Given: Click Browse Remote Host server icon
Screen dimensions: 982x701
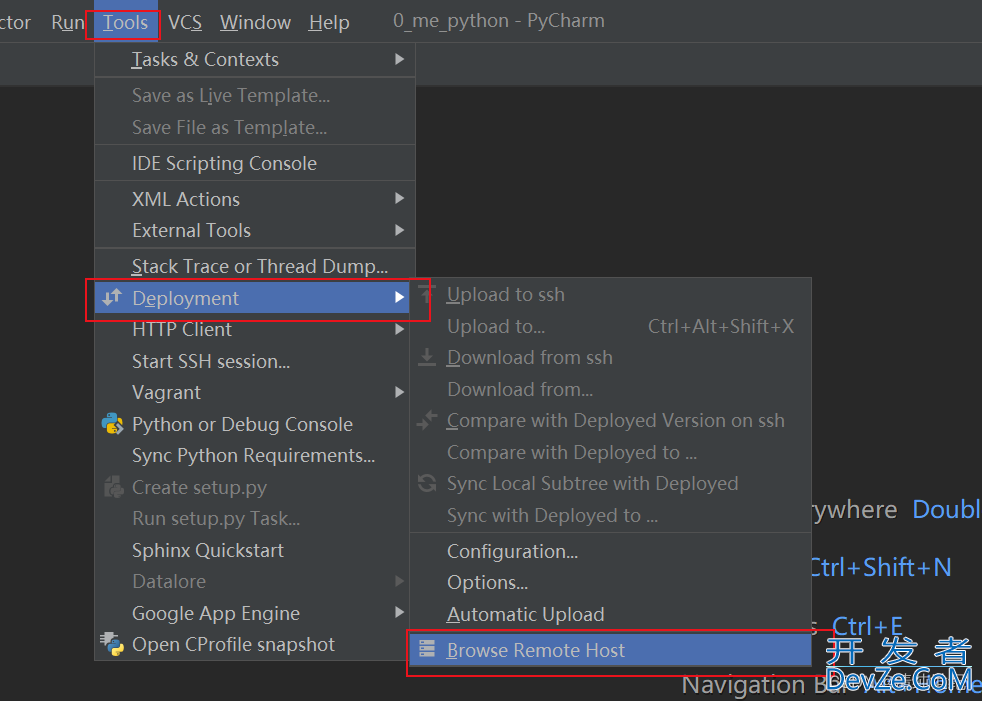Looking at the screenshot, I should click(427, 649).
